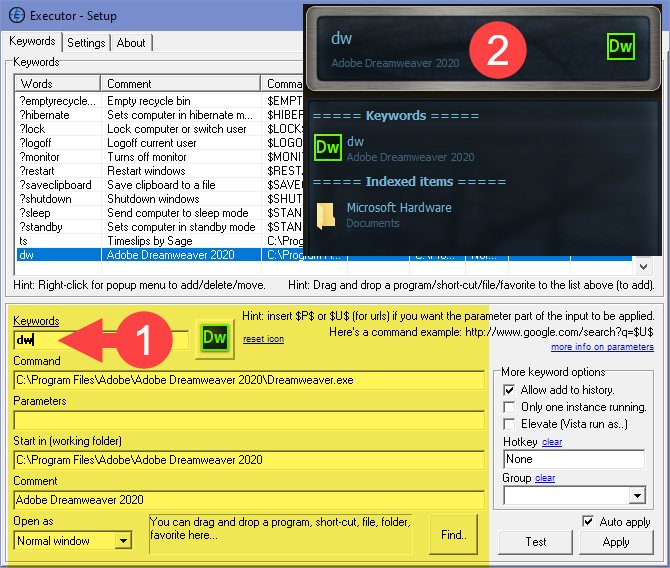Click the Keywords input field containing dw
Screen dimensions: 670x568
(101, 340)
